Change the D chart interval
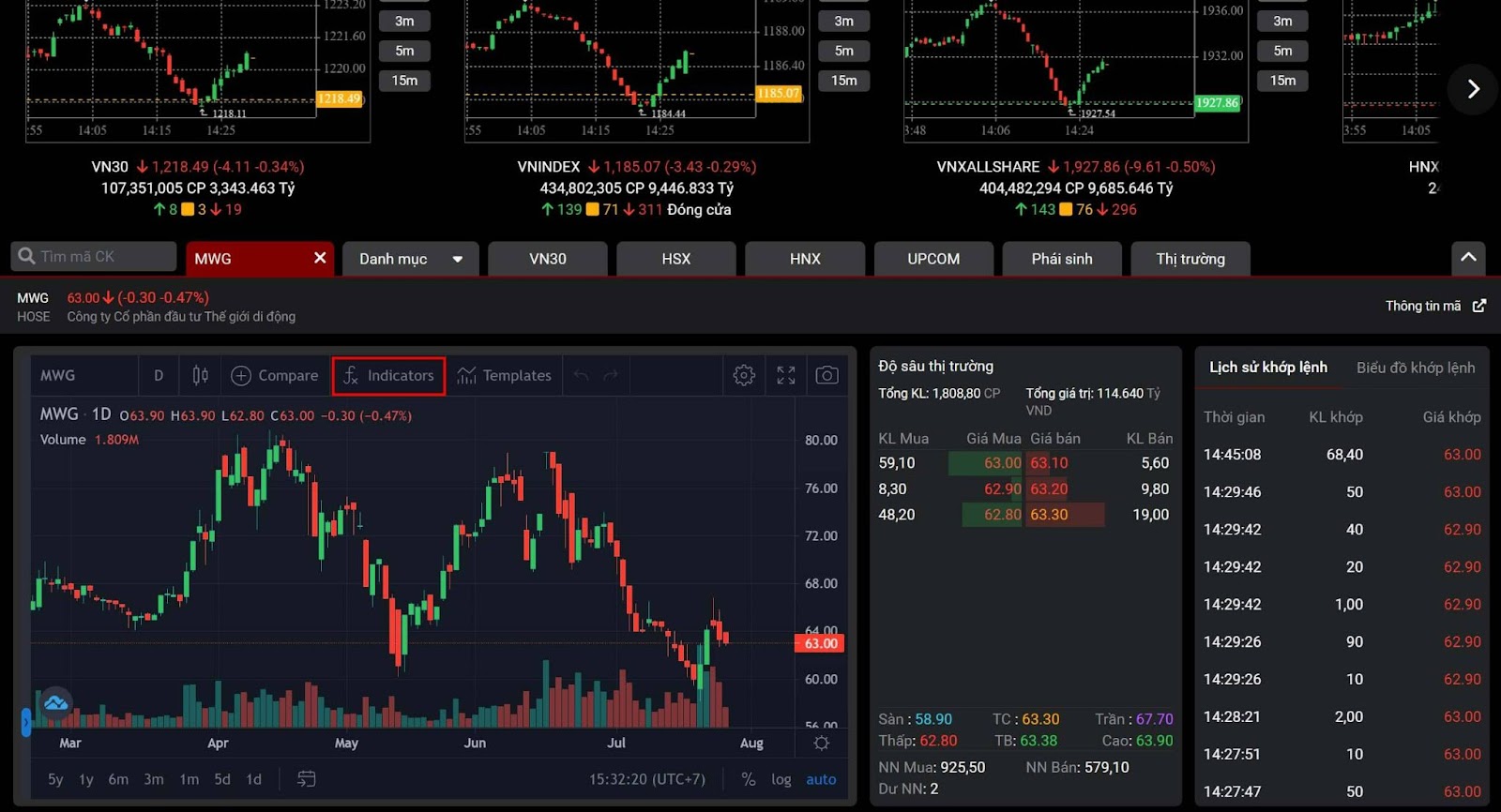This screenshot has height=812, width=1501. pos(159,375)
